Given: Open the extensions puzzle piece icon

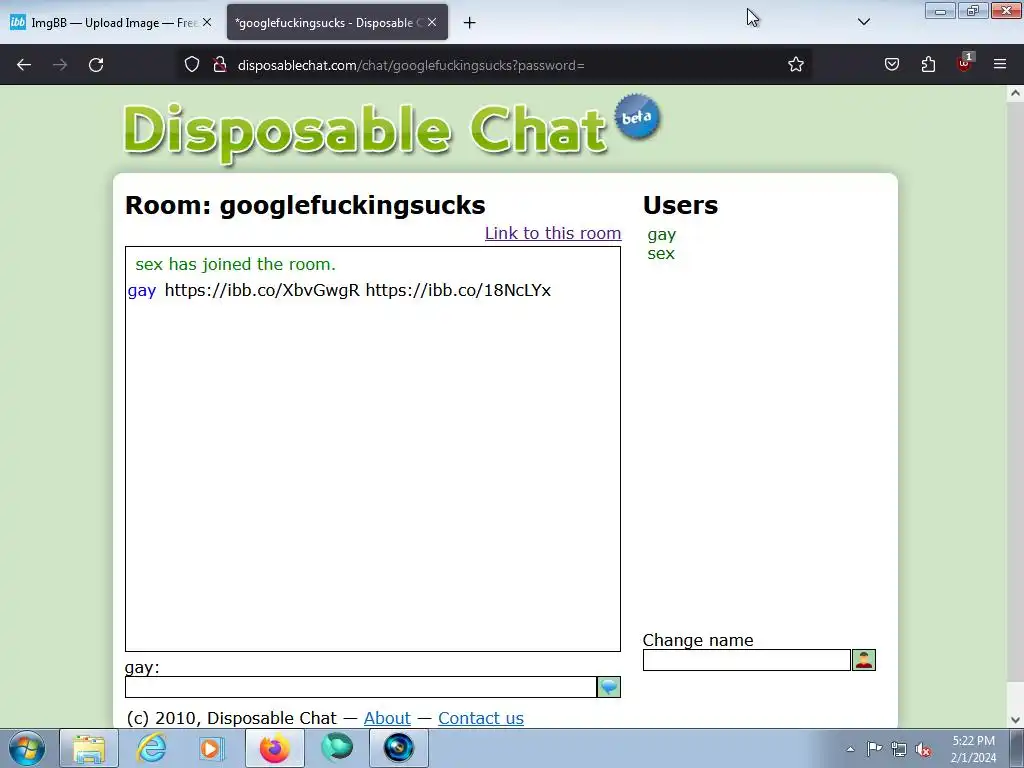Looking at the screenshot, I should (928, 65).
